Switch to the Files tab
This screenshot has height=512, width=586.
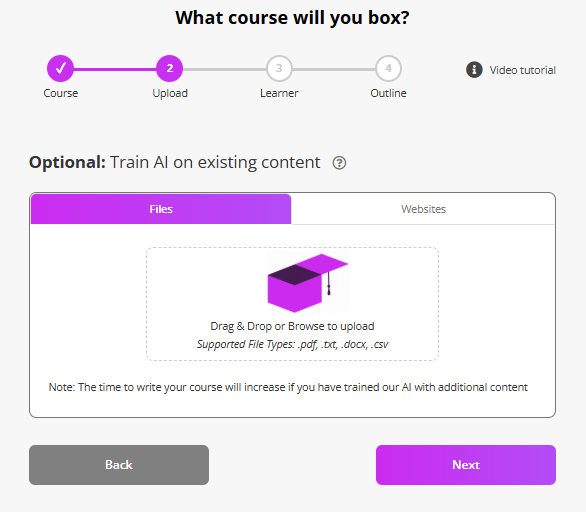click(x=161, y=209)
